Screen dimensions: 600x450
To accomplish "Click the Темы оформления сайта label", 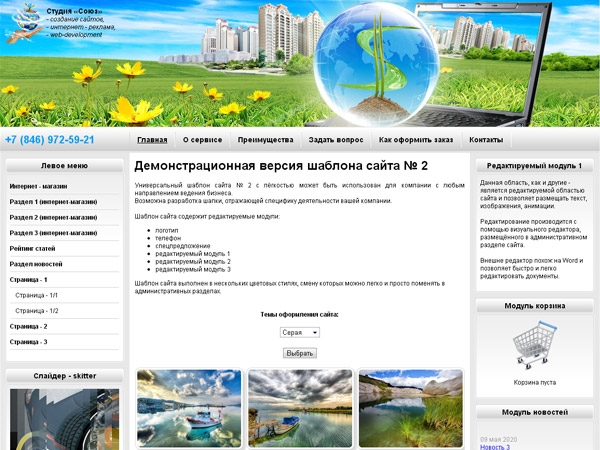I will coord(299,315).
